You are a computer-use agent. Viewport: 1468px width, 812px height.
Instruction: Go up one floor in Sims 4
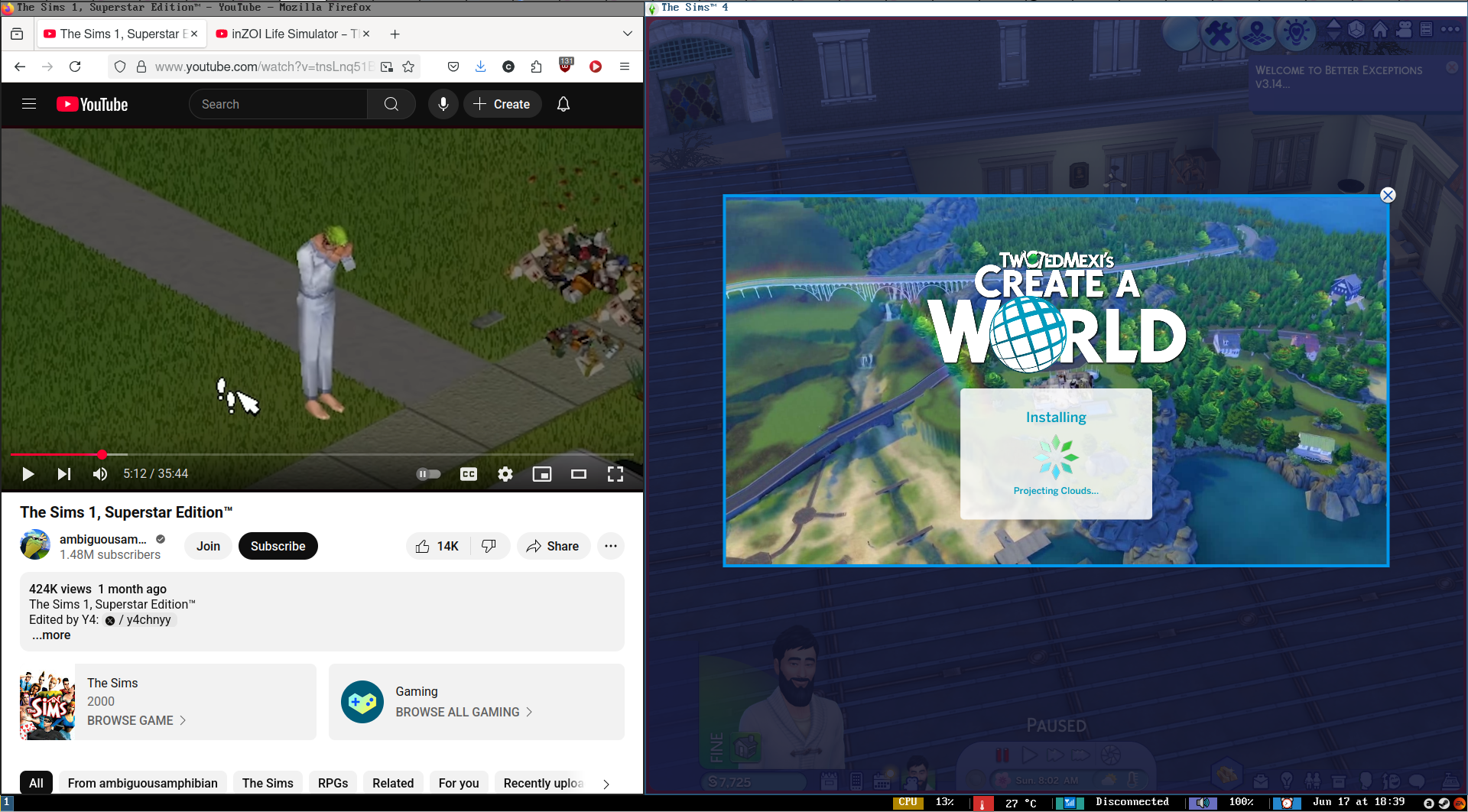[x=1333, y=24]
